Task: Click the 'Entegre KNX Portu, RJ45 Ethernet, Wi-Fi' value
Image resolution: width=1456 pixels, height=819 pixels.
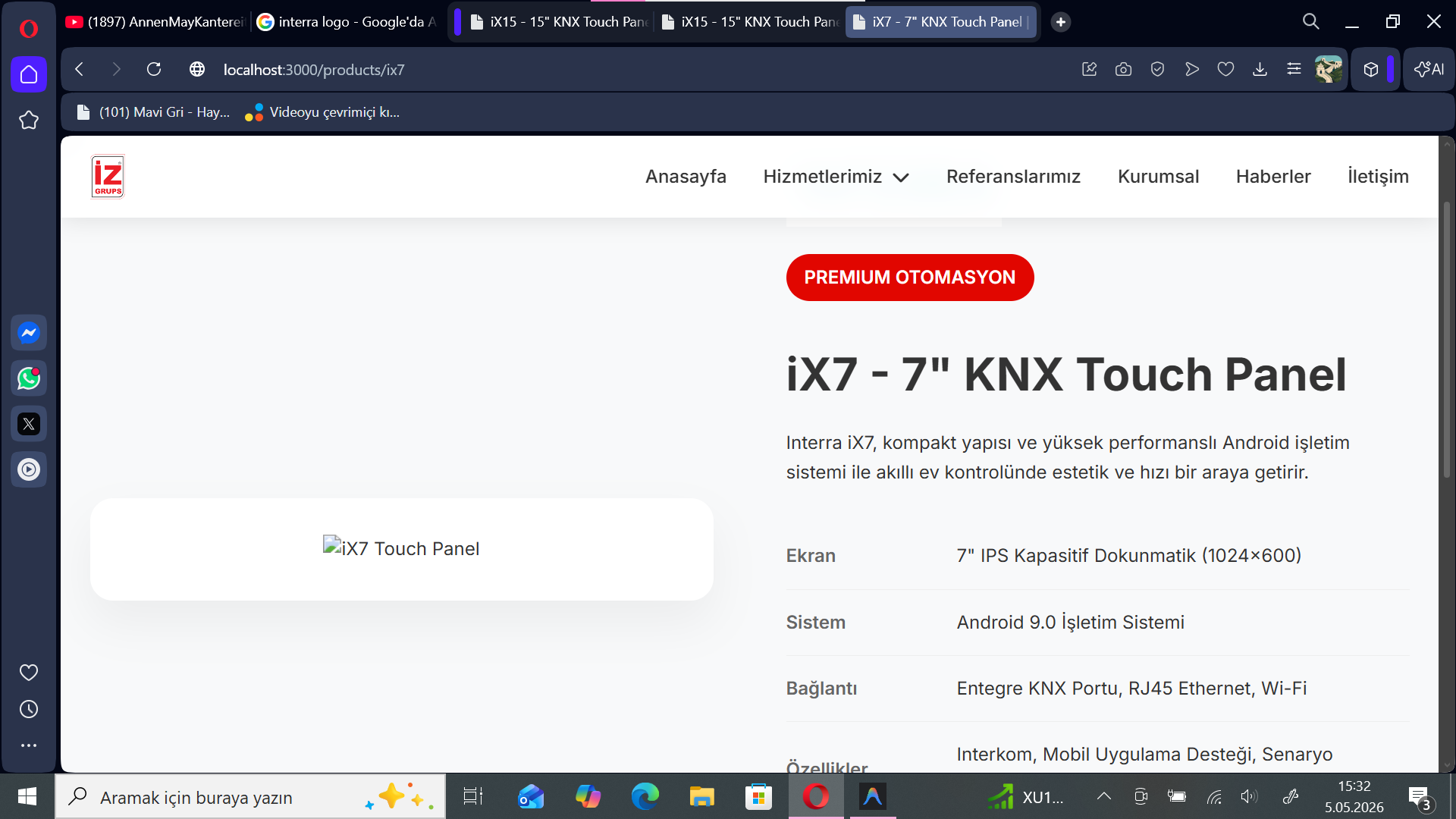Action: [1131, 689]
